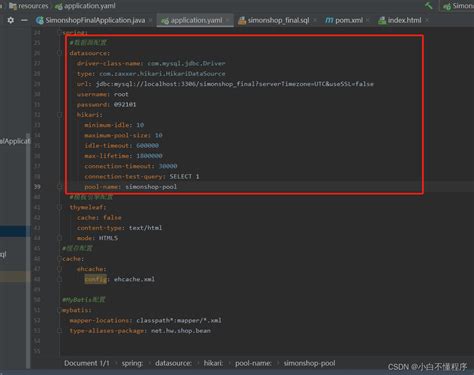Click the thymeleaf cache: false line
Viewport: 474px width, 375px height.
(99, 218)
